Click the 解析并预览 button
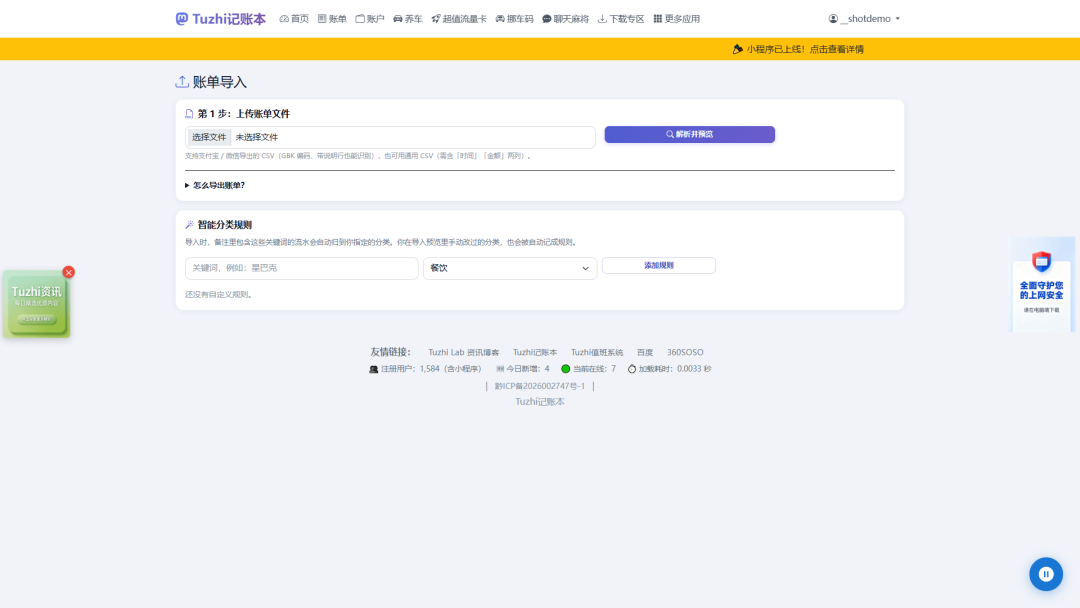 tap(689, 134)
